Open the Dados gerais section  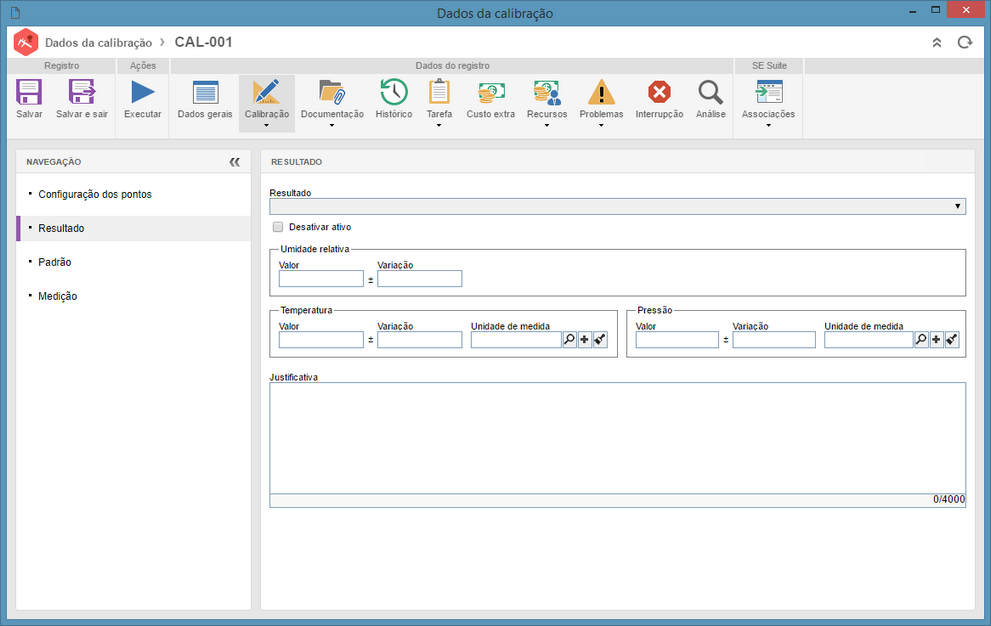coord(205,92)
